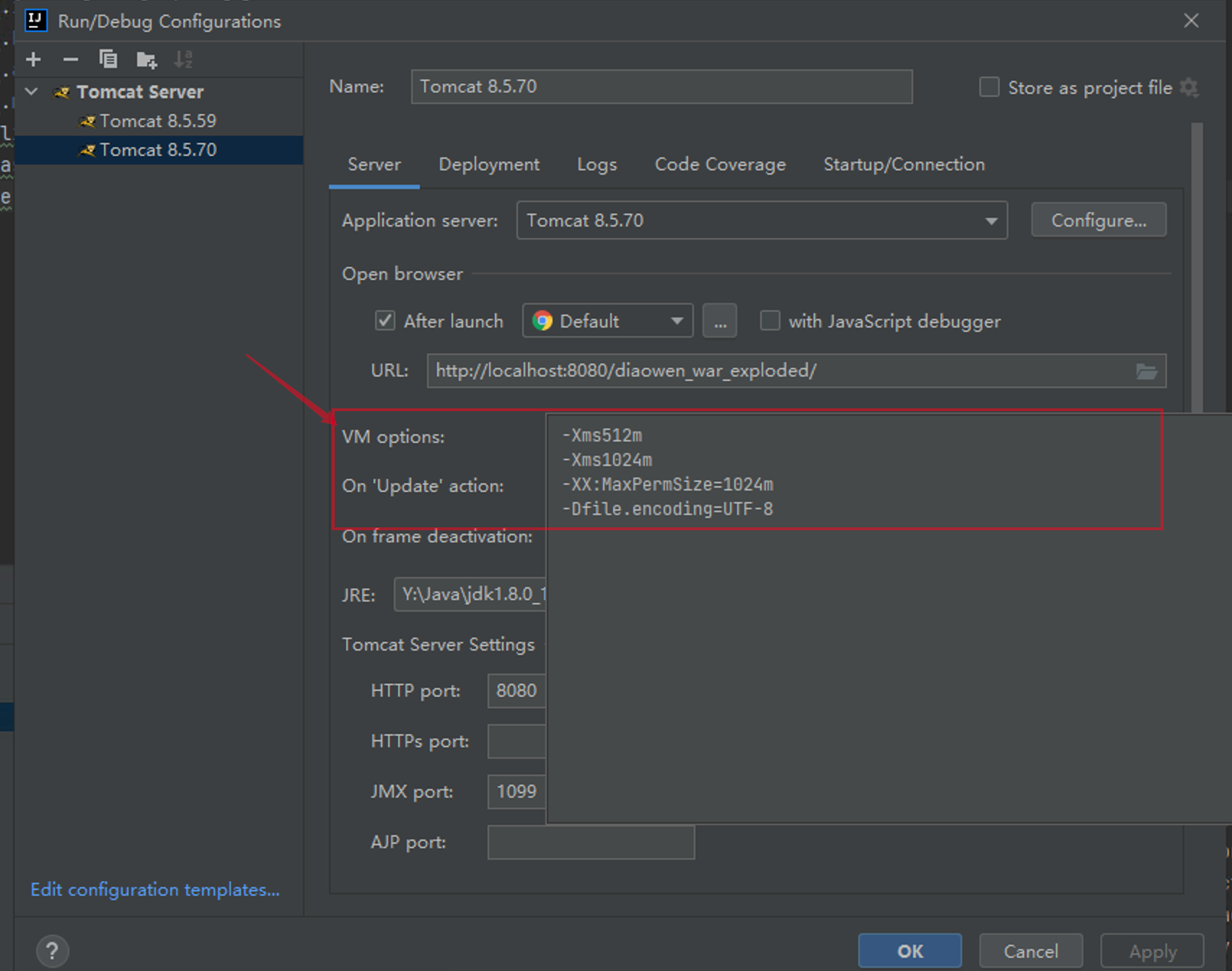Viewport: 1232px width, 971px height.
Task: Open the Application server dropdown
Action: tap(990, 220)
